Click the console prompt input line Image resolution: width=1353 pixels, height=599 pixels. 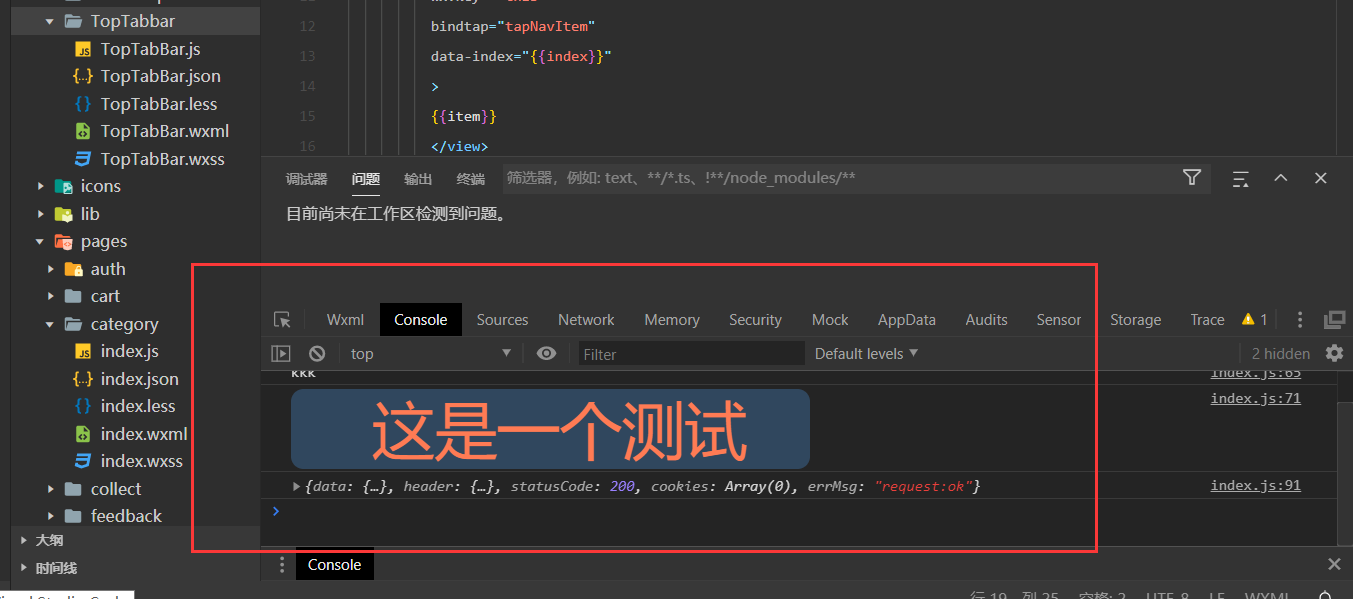coord(800,511)
